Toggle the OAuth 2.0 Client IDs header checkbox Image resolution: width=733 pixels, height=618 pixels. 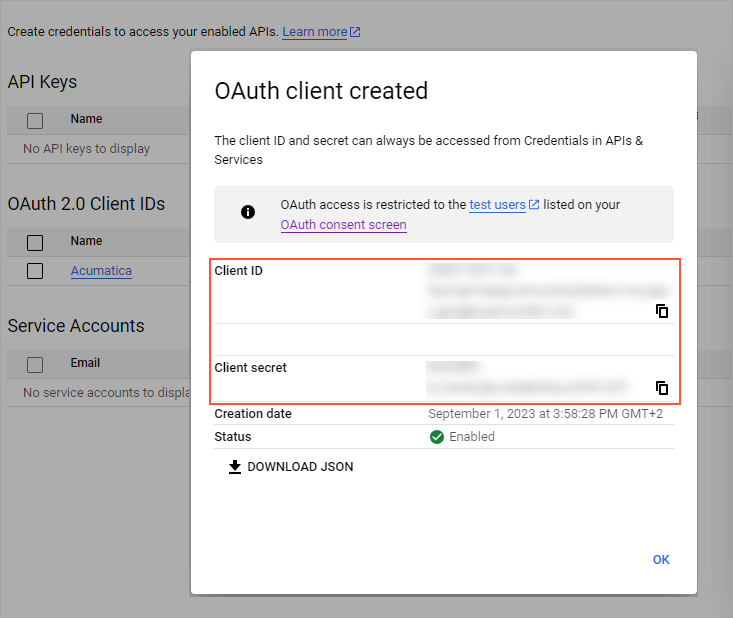35,242
